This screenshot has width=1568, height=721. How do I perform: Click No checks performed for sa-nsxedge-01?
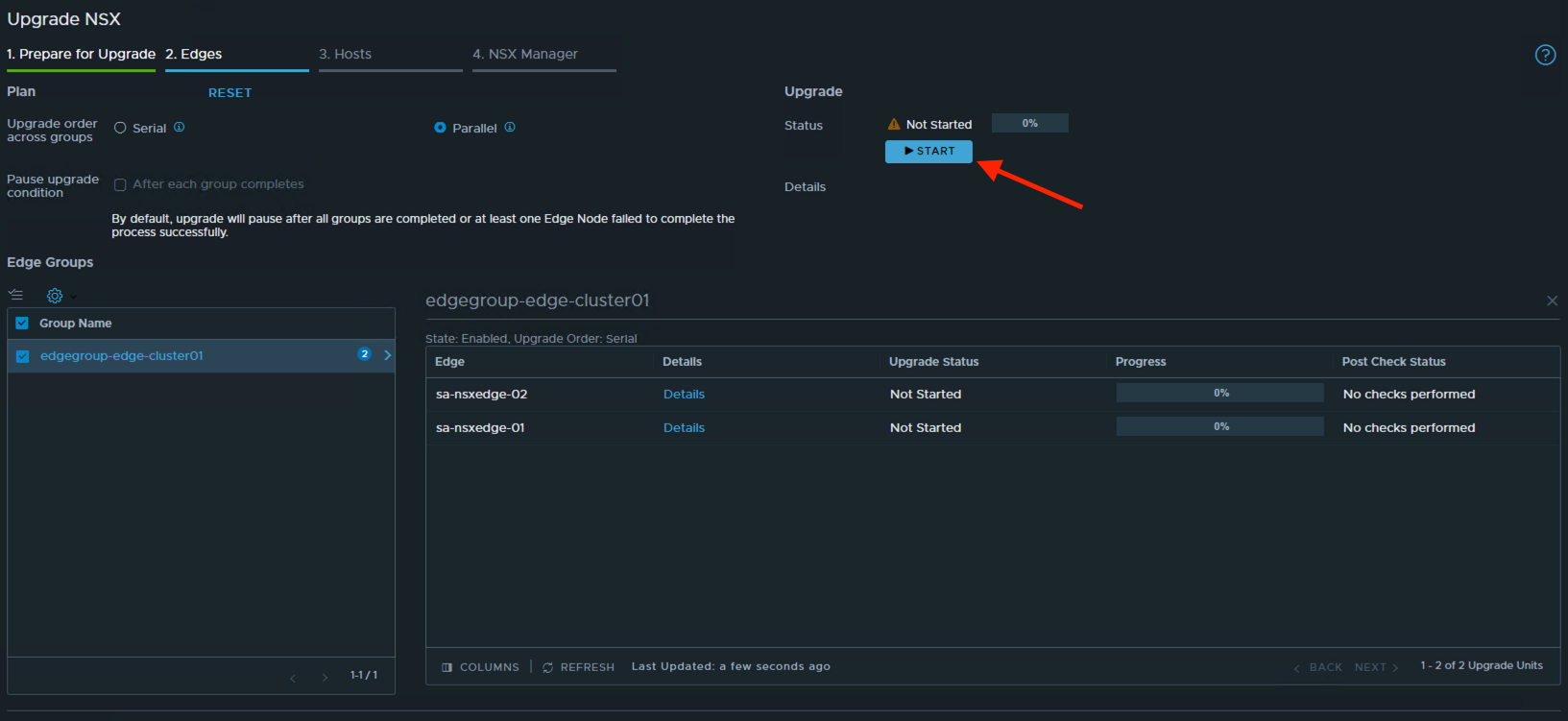[1409, 428]
